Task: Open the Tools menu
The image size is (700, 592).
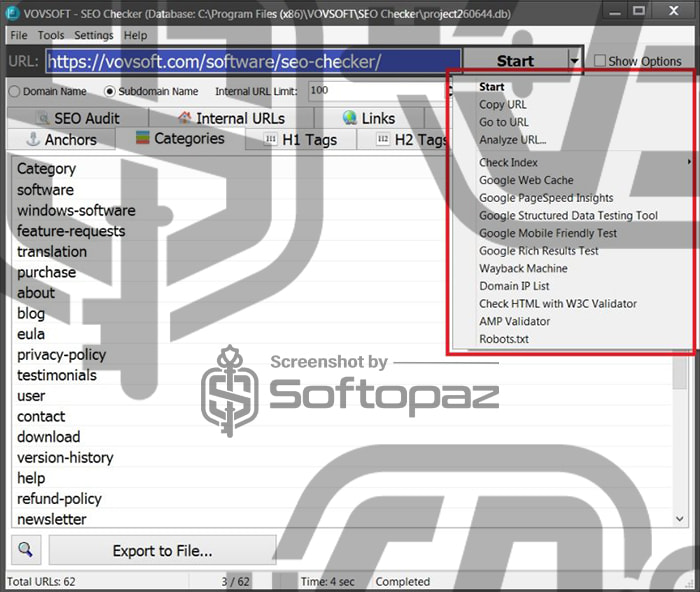Action: (51, 35)
